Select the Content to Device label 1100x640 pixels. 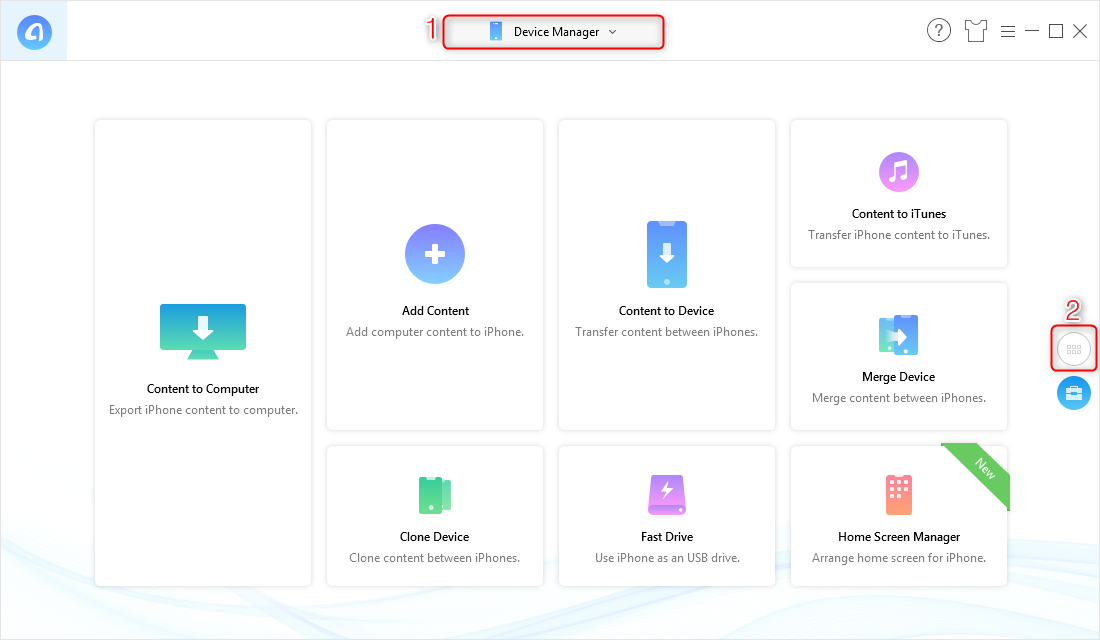point(666,311)
